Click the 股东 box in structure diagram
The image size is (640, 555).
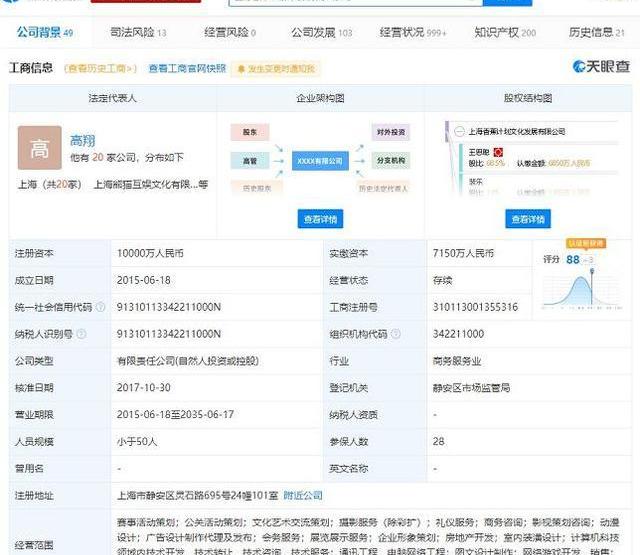click(x=250, y=132)
